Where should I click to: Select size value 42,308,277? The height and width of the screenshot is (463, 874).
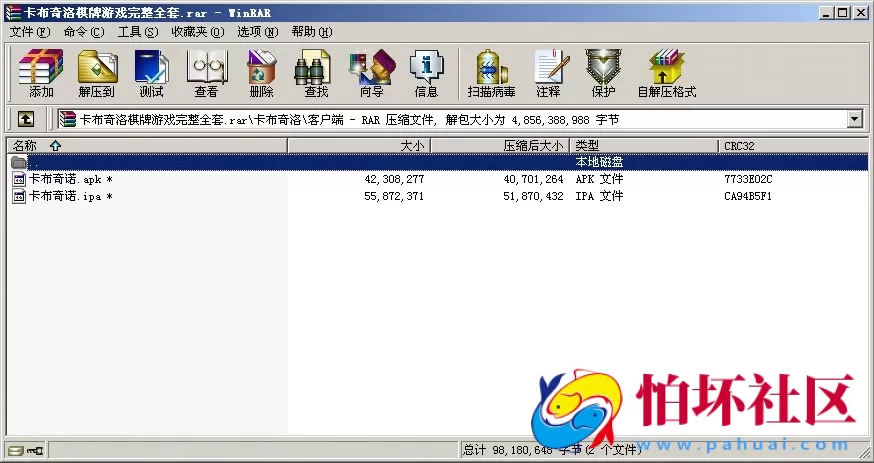point(394,179)
